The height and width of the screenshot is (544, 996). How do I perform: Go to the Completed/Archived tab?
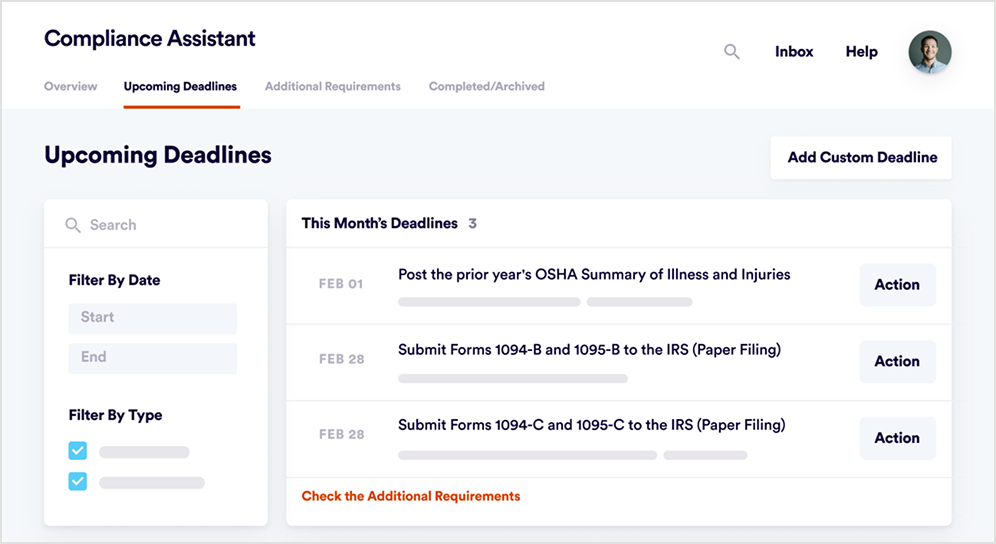[487, 86]
